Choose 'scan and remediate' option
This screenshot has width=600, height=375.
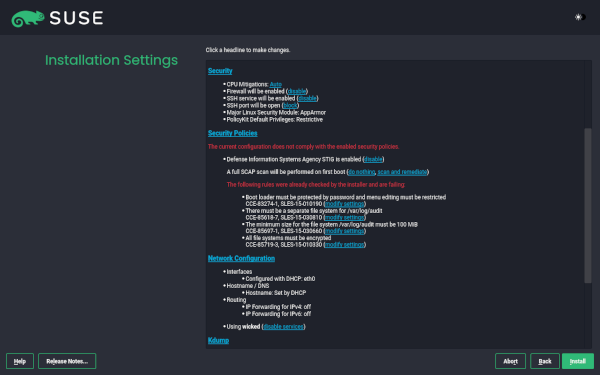tap(402, 172)
